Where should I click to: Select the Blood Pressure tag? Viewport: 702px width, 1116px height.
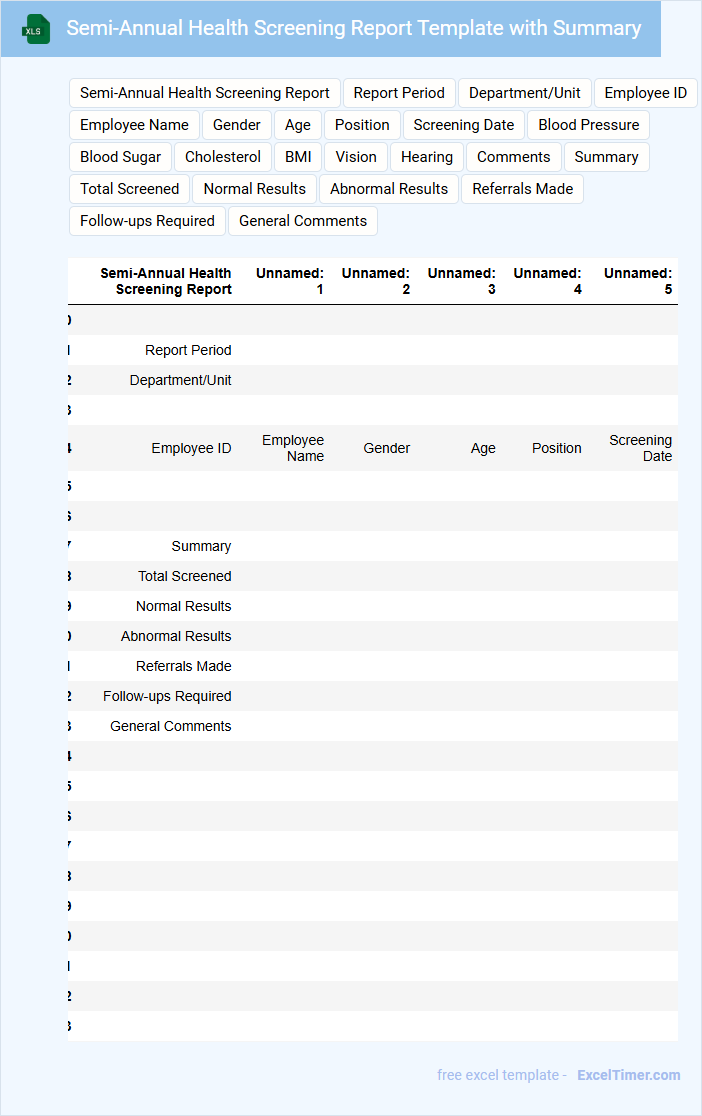pyautogui.click(x=588, y=125)
